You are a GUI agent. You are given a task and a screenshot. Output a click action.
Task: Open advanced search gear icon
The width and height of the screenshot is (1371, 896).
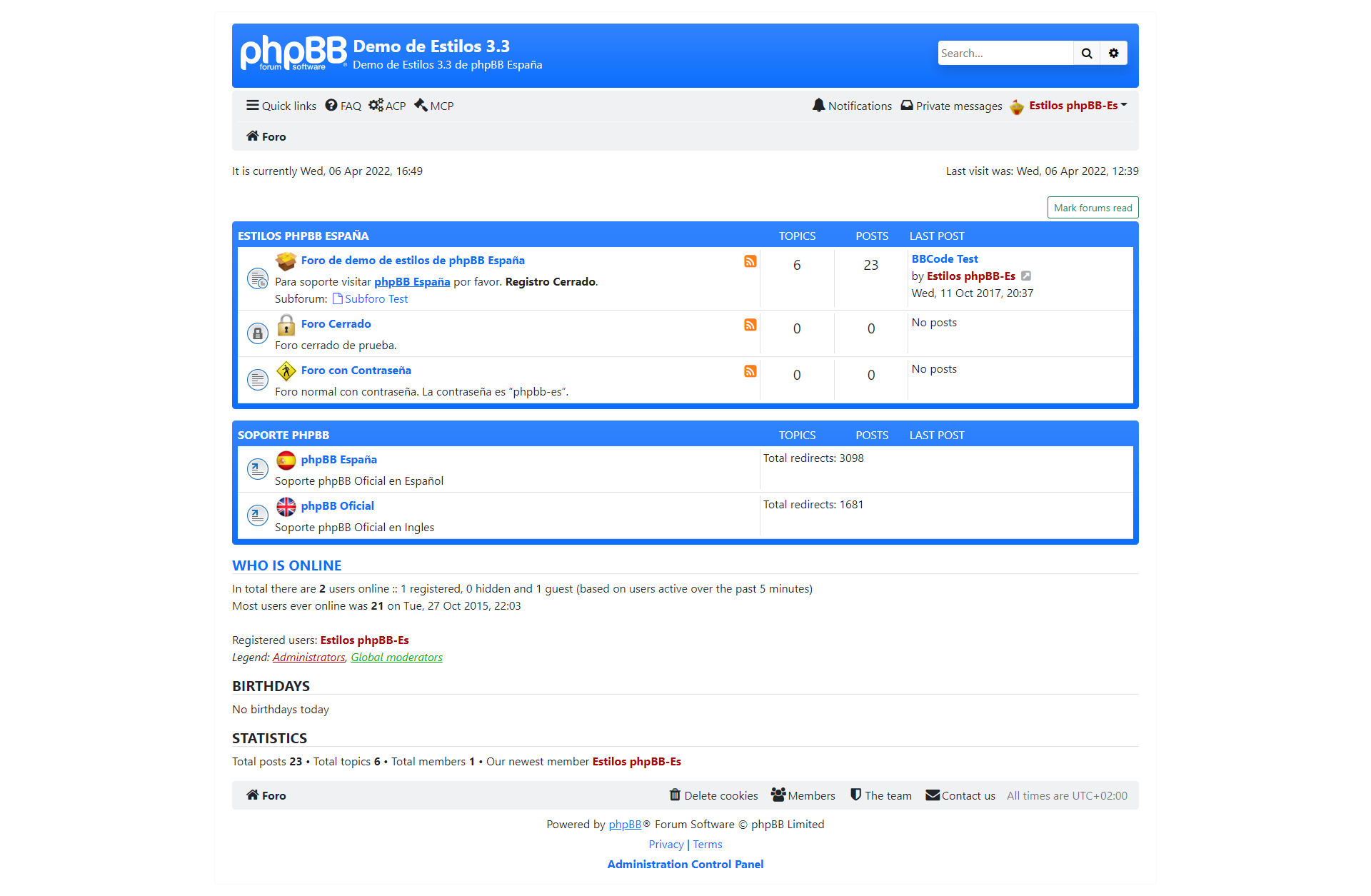pos(1113,54)
